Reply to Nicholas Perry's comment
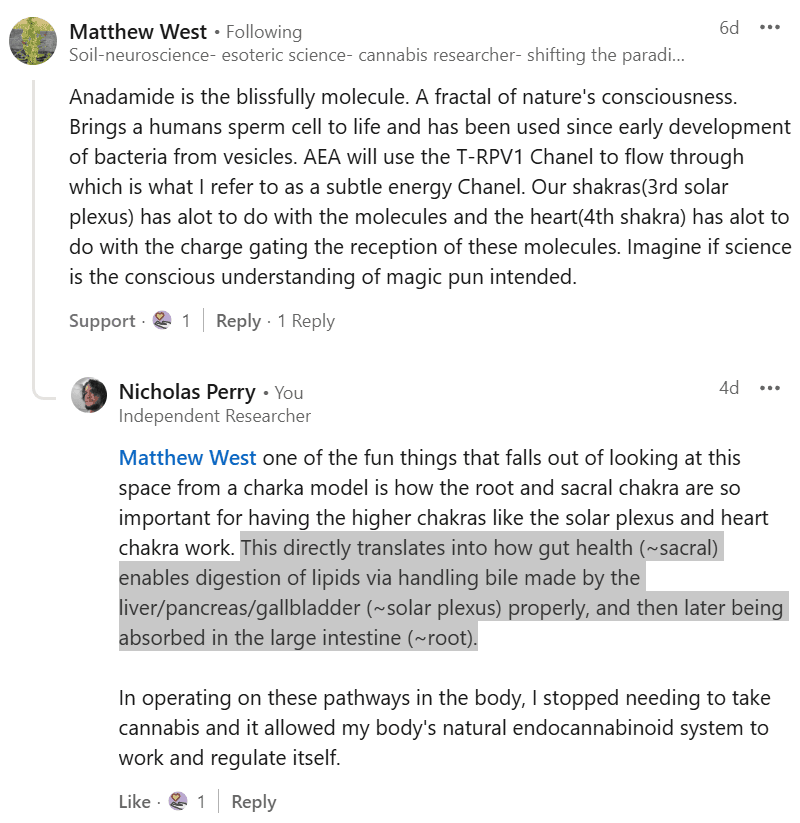Viewport: 800px width, 823px height. coord(253,802)
